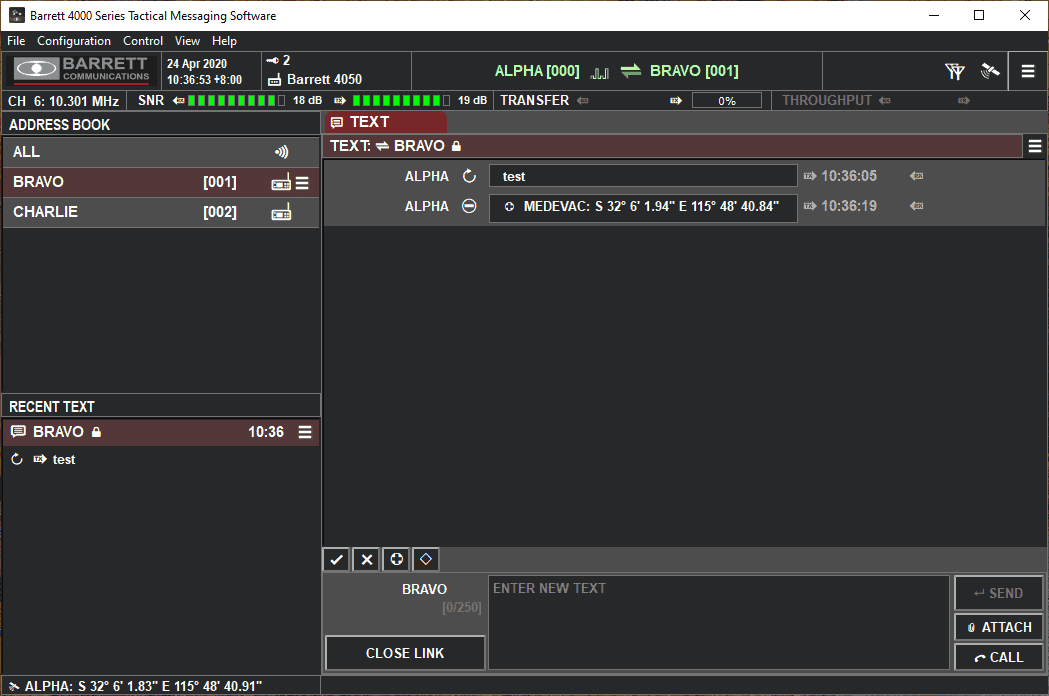Viewport: 1049px width, 696px height.
Task: Open the Help menu
Action: (x=224, y=41)
